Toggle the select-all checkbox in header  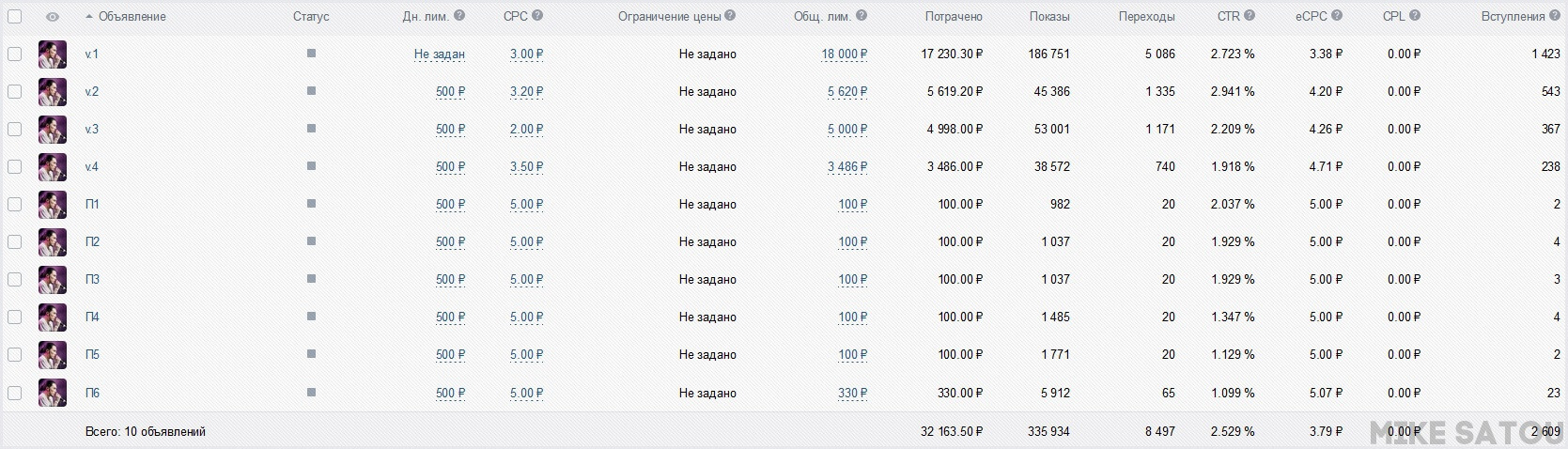[x=14, y=17]
